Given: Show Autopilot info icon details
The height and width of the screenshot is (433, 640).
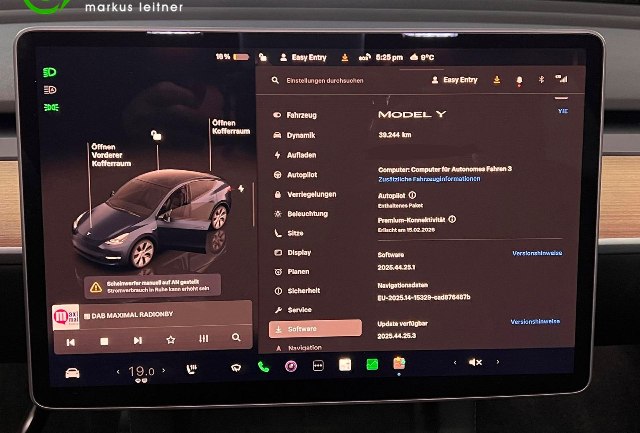Looking at the screenshot, I should click(x=413, y=195).
